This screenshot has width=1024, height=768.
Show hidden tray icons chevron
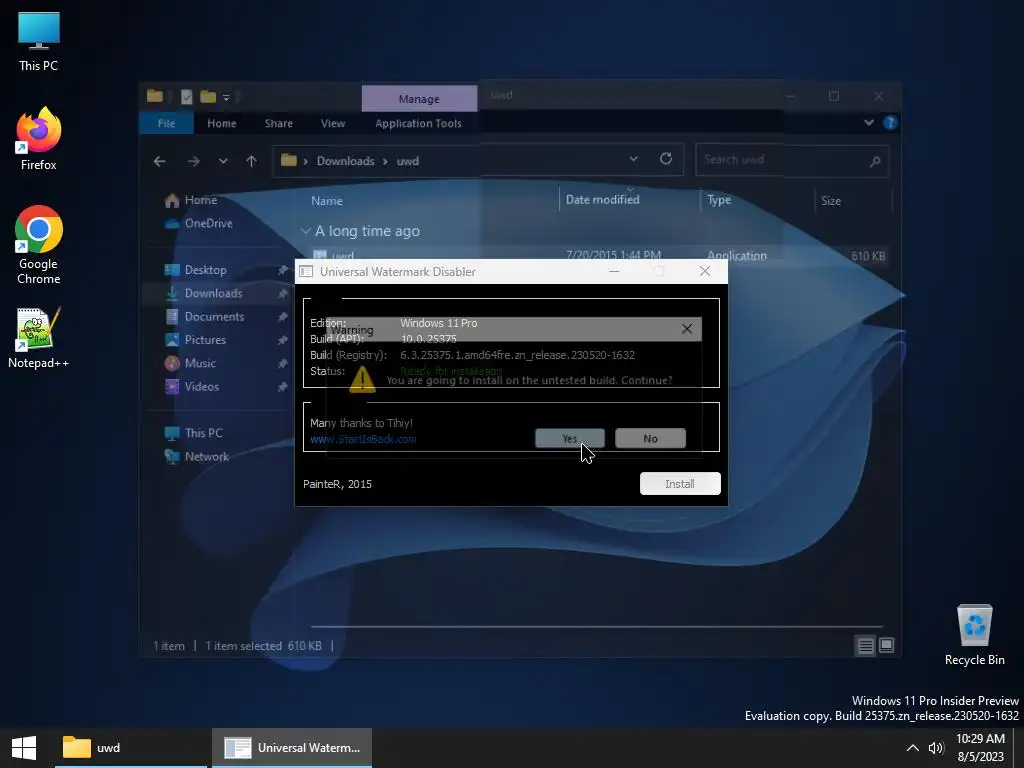tap(912, 748)
